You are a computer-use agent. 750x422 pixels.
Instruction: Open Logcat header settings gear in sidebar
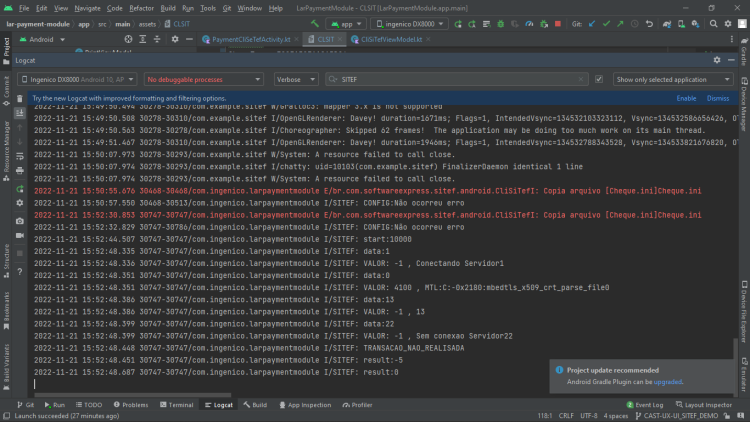[x=20, y=203]
